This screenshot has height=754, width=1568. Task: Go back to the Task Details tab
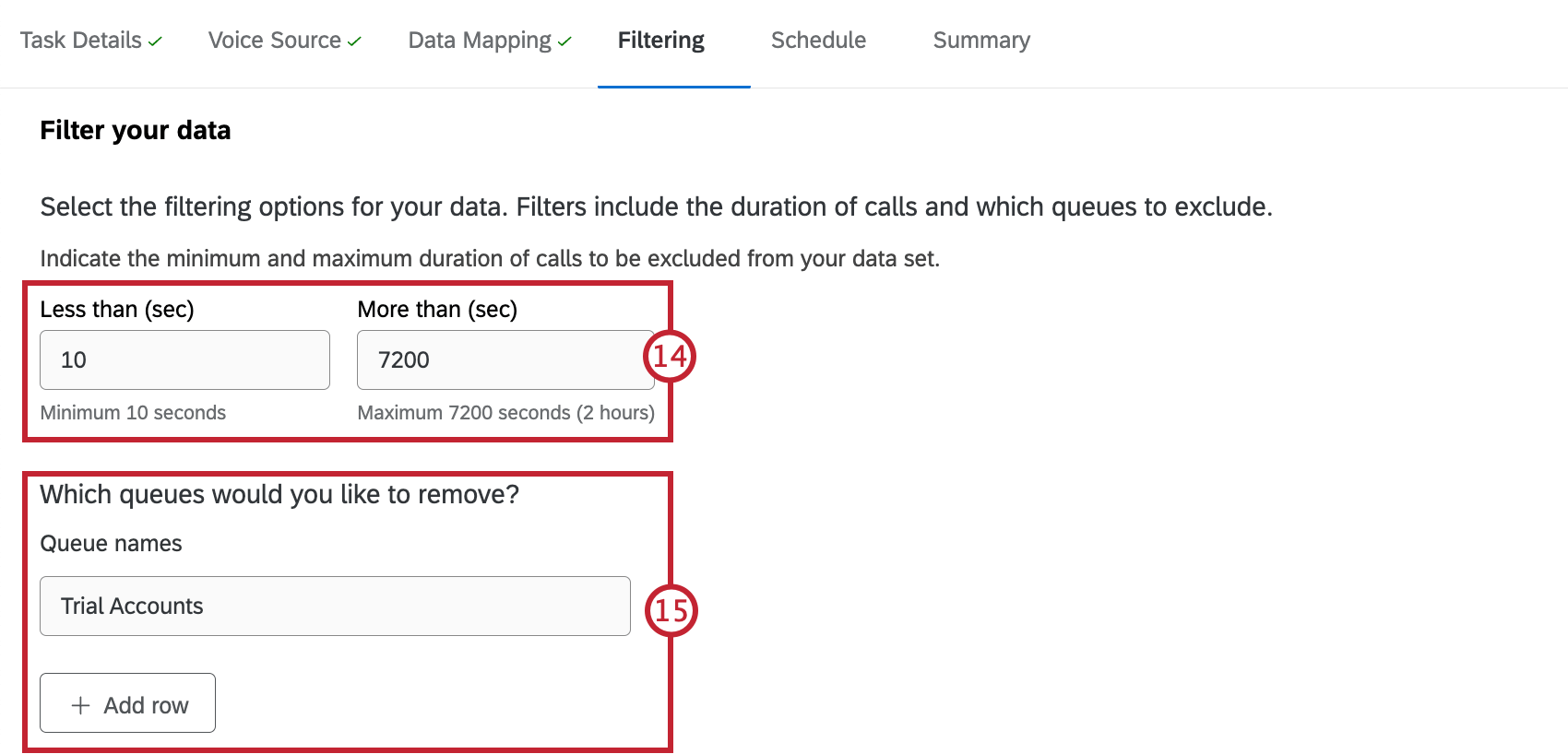coord(83,41)
